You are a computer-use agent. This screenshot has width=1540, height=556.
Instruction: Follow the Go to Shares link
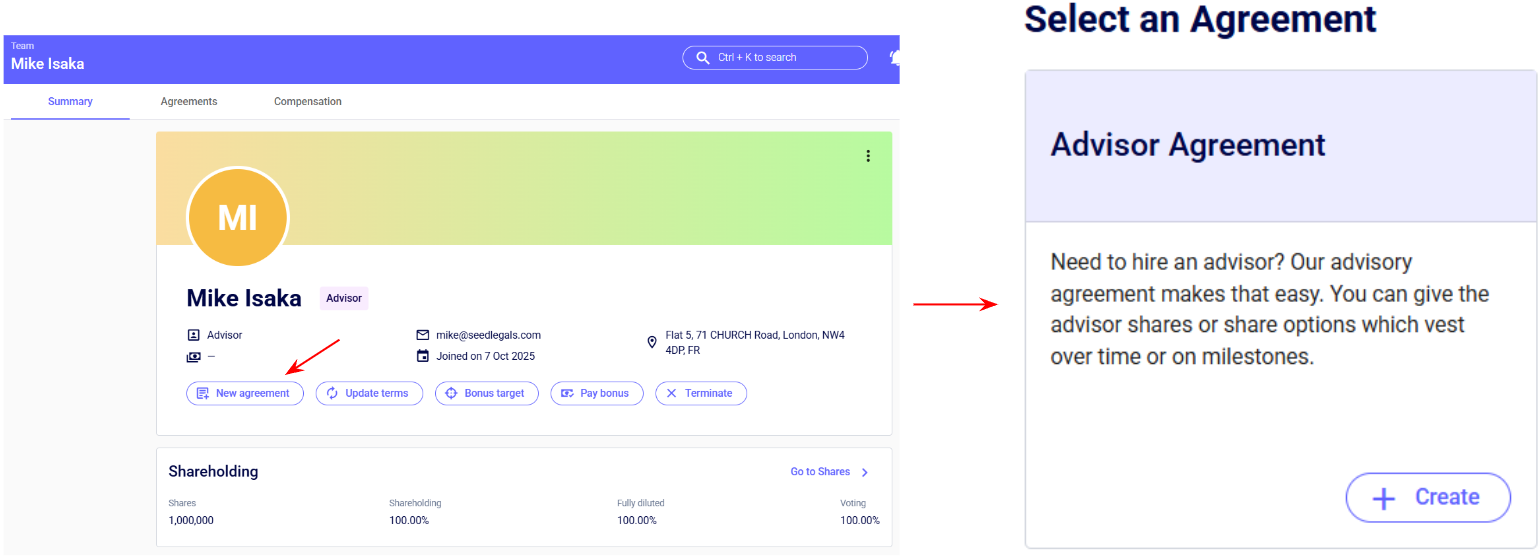click(820, 472)
